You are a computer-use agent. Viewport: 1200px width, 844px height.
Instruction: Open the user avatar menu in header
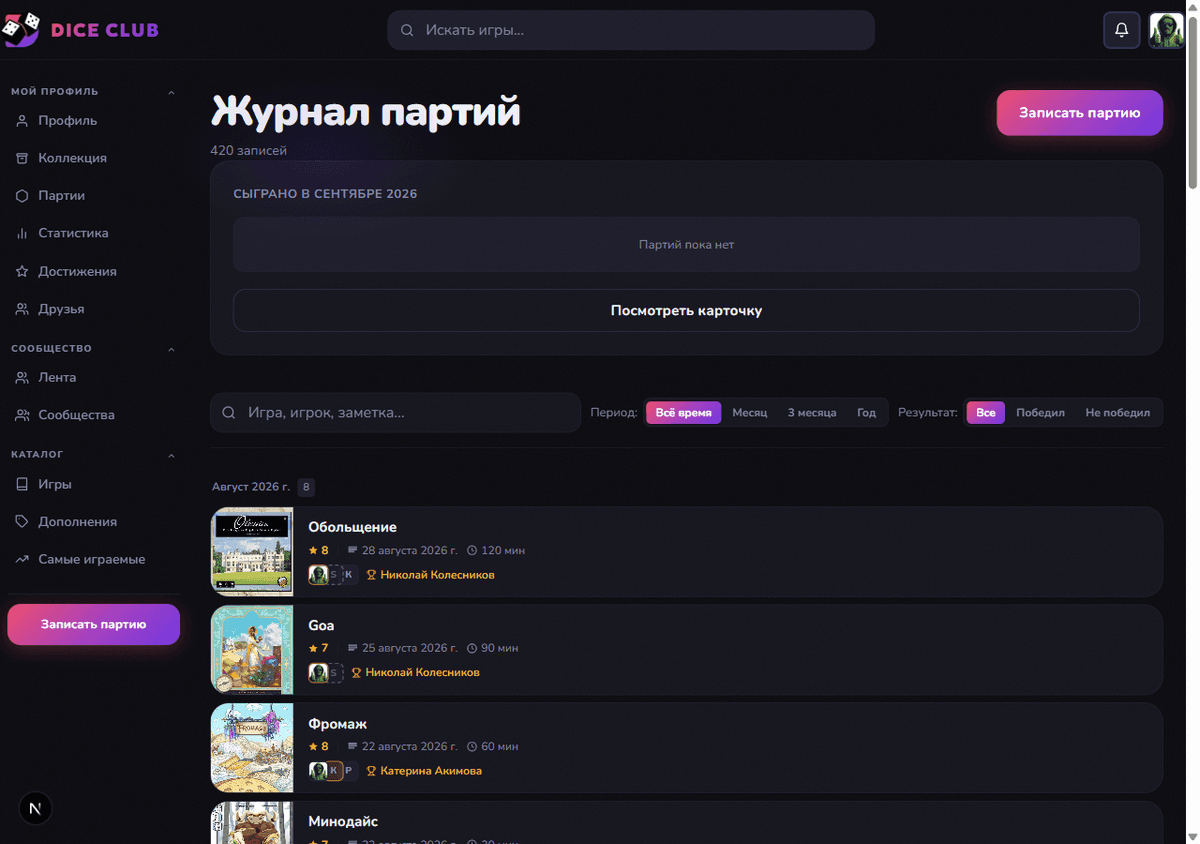pyautogui.click(x=1166, y=30)
